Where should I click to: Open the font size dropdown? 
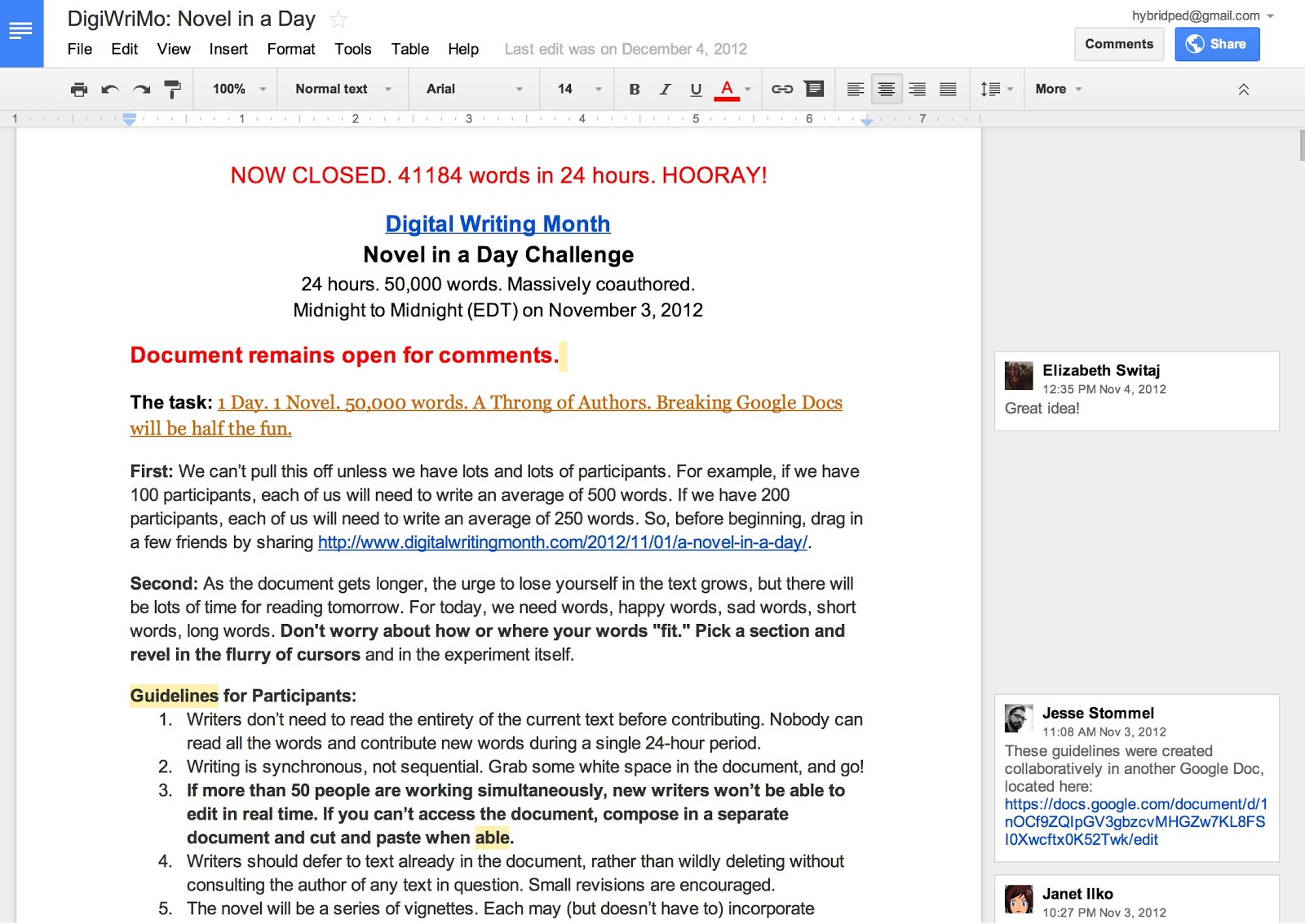[x=580, y=89]
